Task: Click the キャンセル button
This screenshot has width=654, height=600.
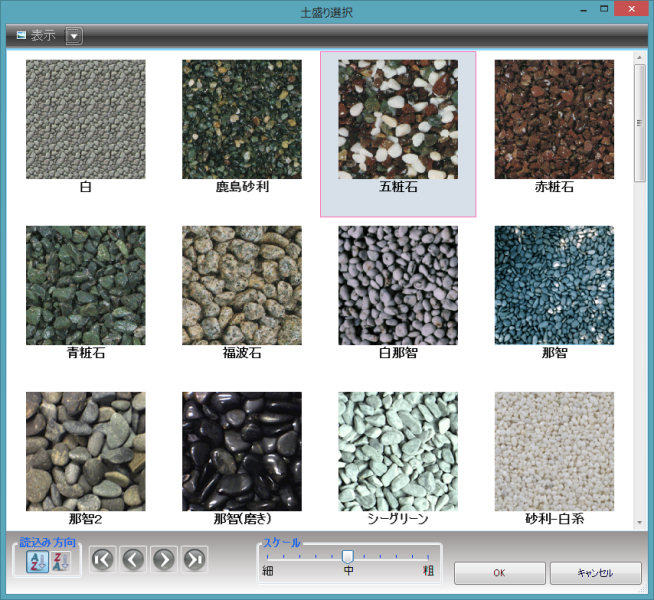Action: [x=595, y=573]
